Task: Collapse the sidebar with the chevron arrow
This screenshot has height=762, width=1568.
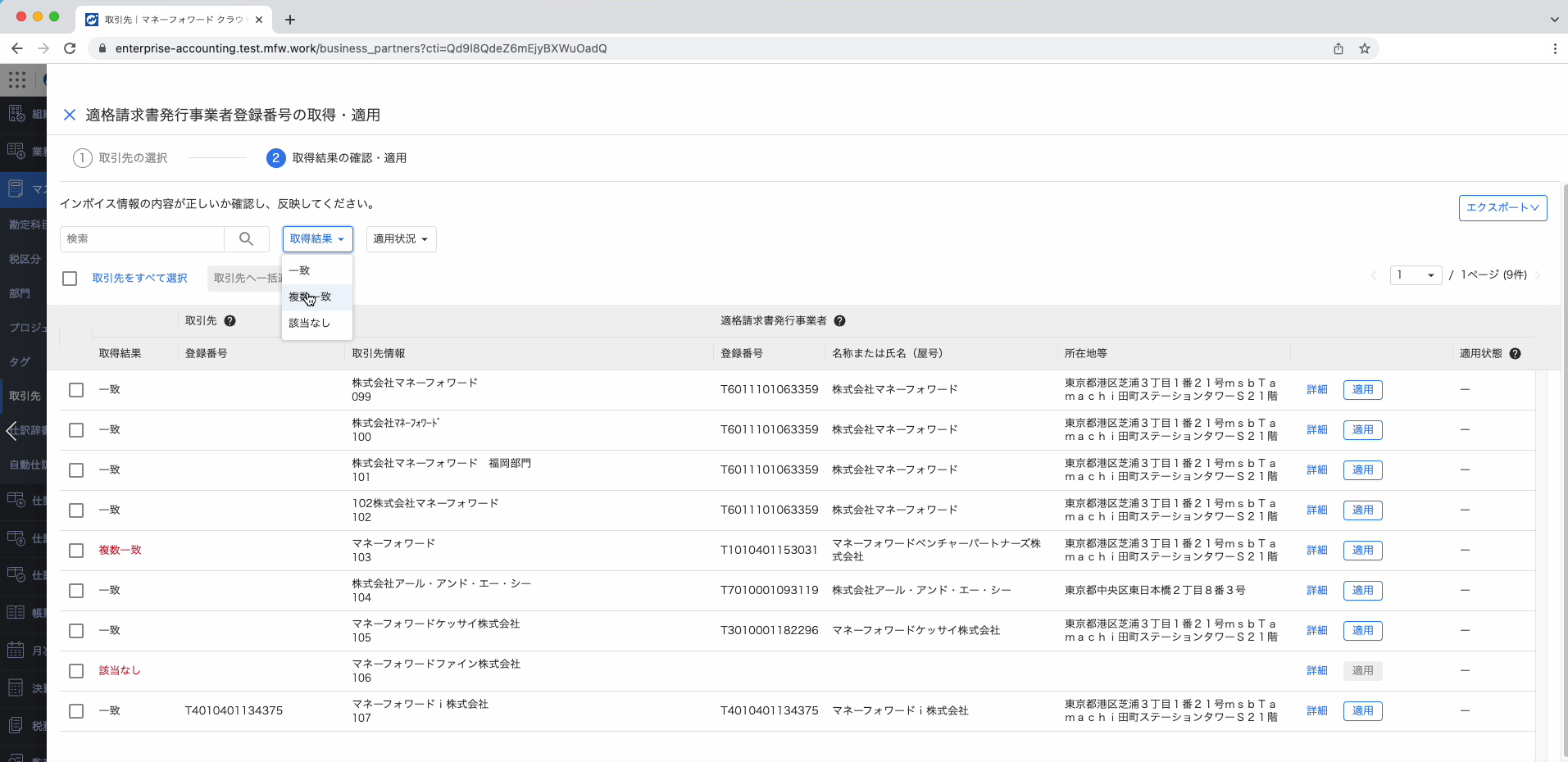Action: click(x=11, y=430)
